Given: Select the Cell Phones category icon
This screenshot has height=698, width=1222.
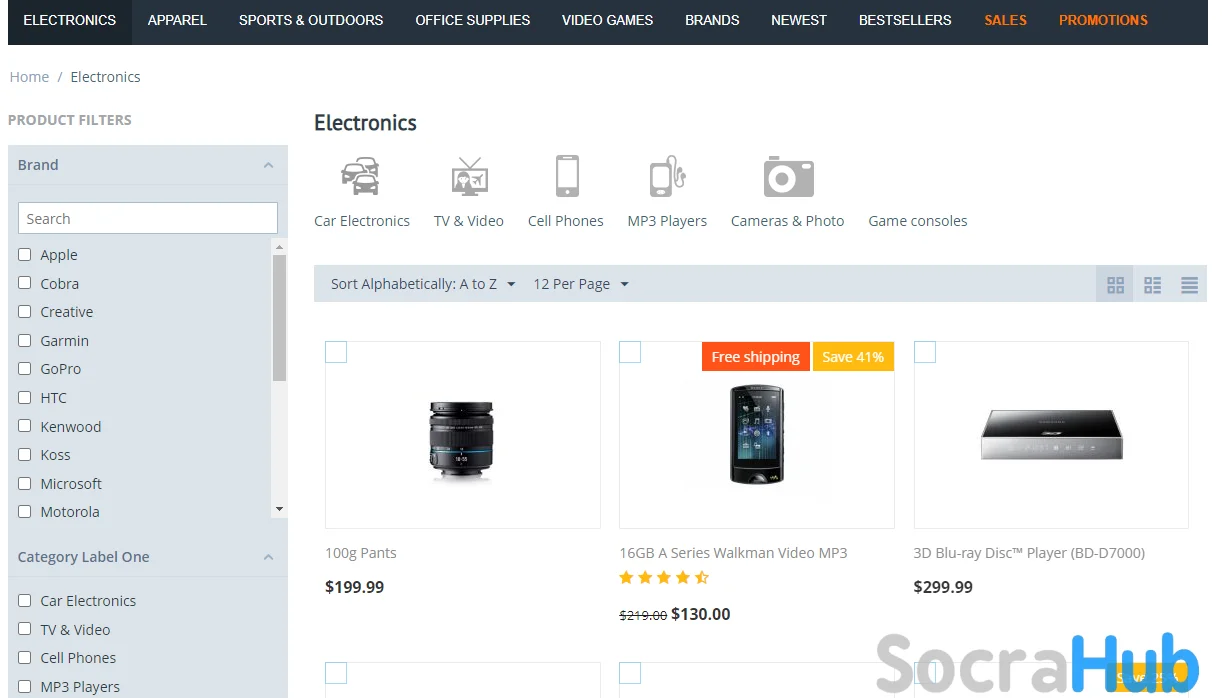Looking at the screenshot, I should click(566, 177).
